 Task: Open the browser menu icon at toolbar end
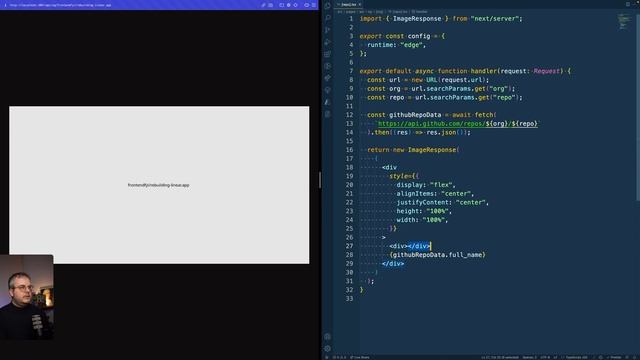pyautogui.click(x=313, y=5)
